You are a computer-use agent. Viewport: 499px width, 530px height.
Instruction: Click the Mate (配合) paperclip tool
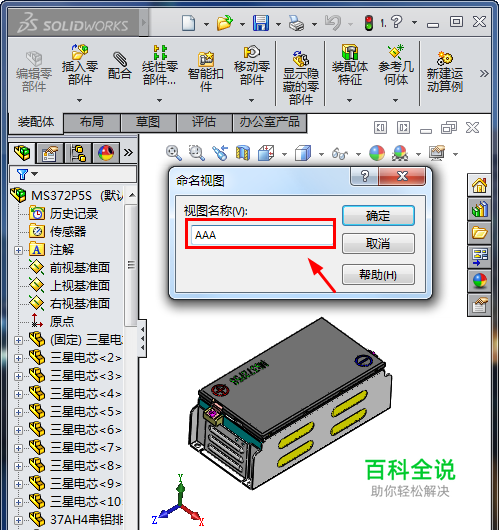pos(119,66)
